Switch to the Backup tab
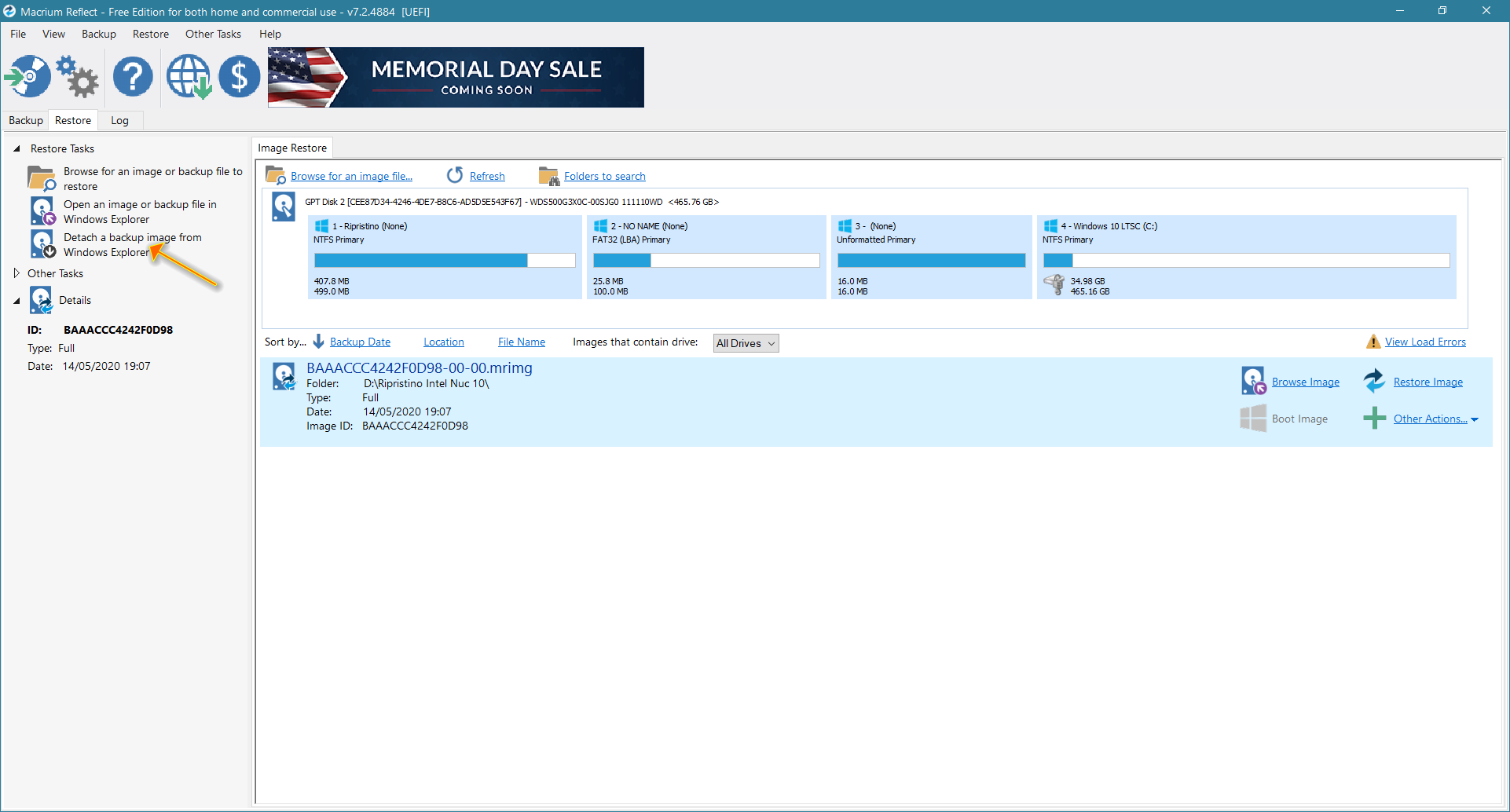This screenshot has height=812, width=1510. pyautogui.click(x=26, y=120)
